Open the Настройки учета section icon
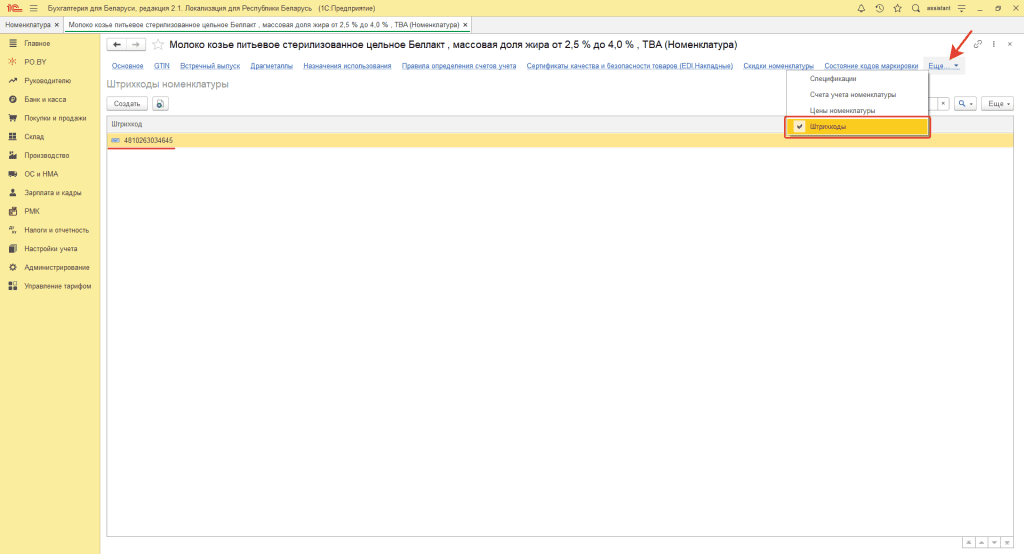The height and width of the screenshot is (554, 1024). (x=12, y=249)
